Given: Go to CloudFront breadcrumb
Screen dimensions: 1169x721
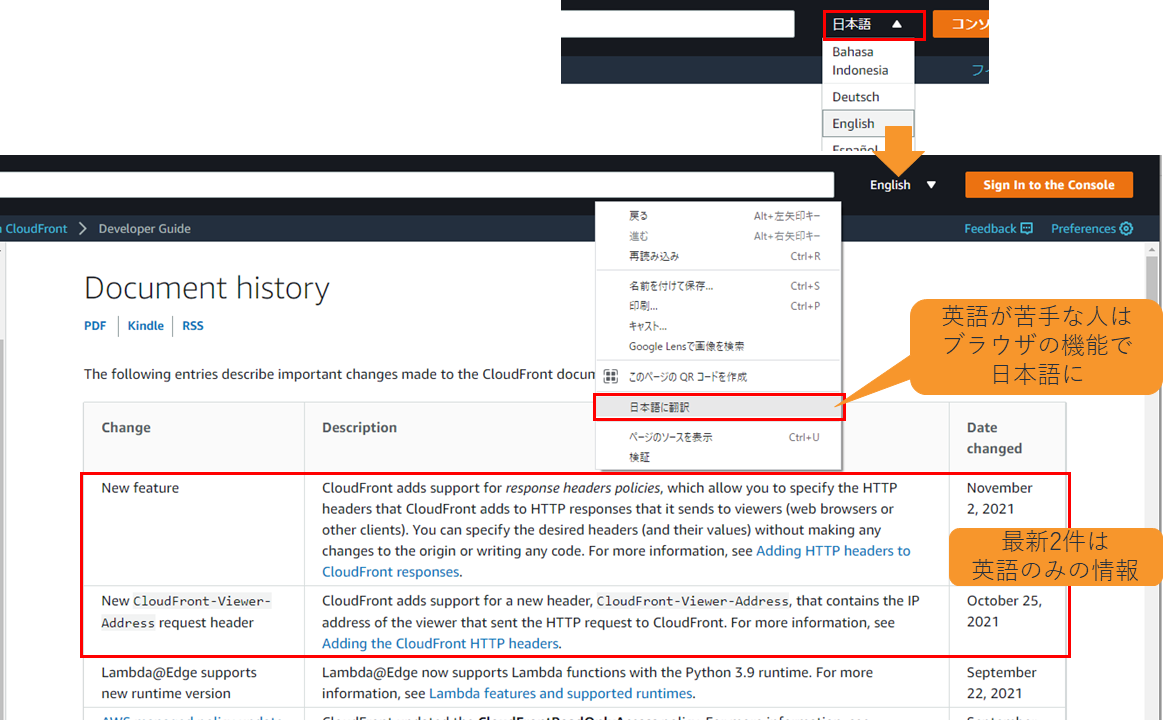Looking at the screenshot, I should 36,229.
